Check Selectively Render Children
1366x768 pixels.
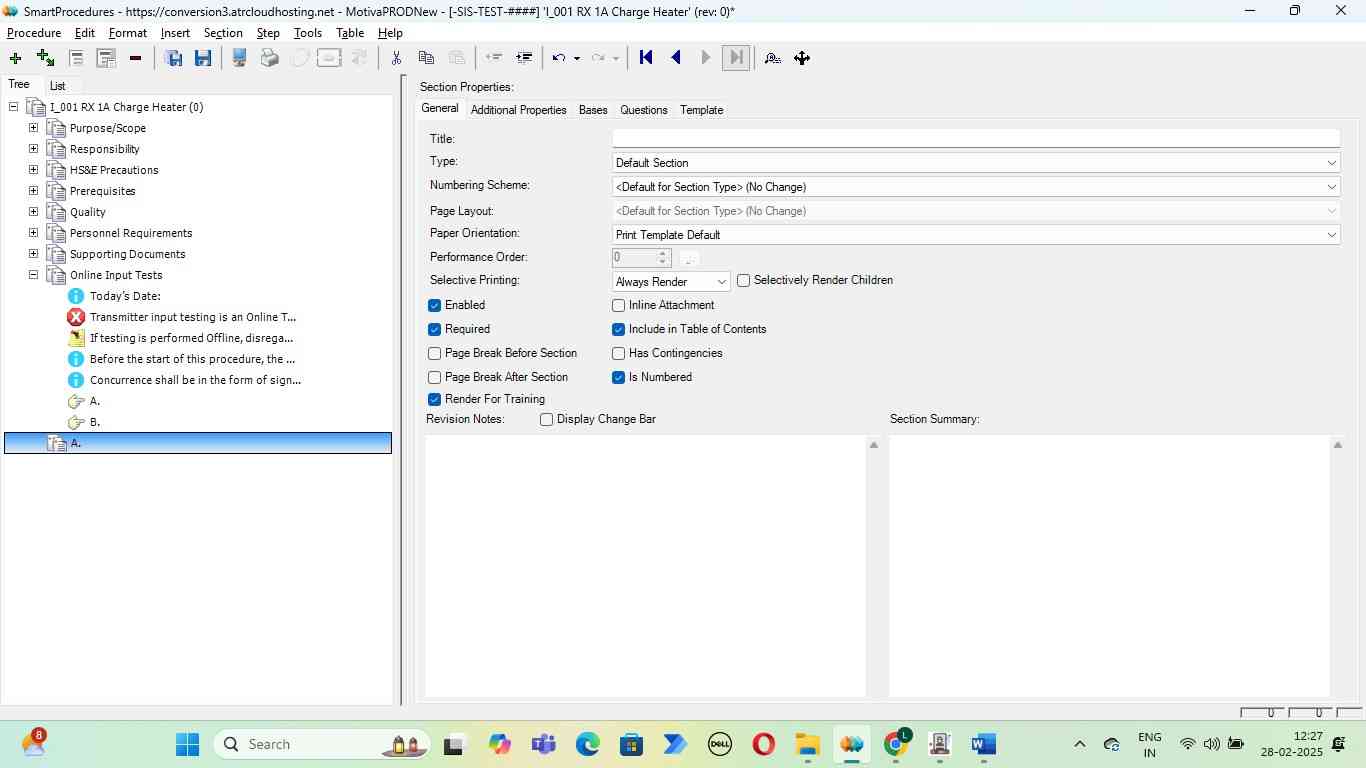click(x=743, y=281)
